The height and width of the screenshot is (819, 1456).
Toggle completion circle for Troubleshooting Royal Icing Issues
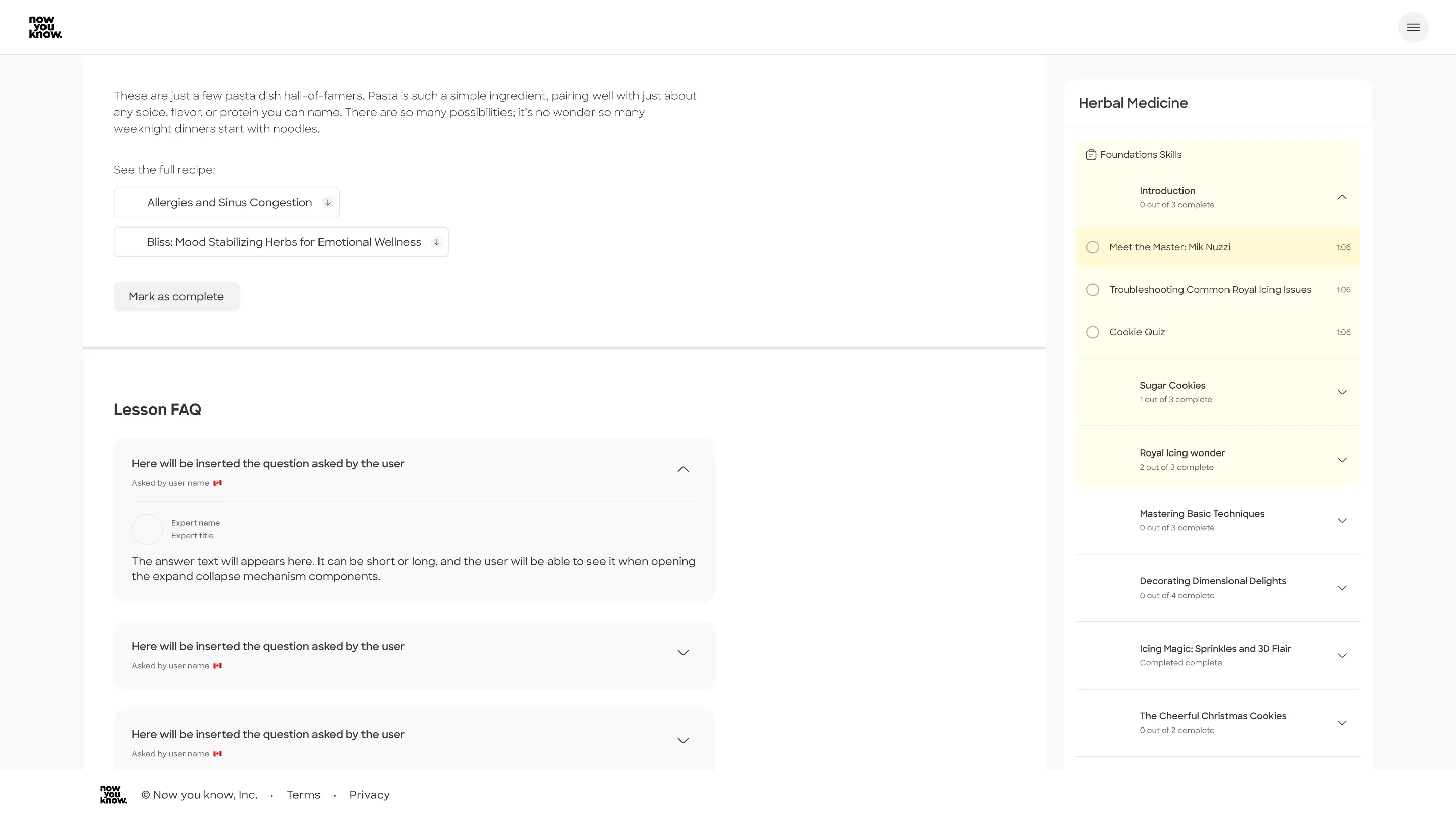(1093, 289)
